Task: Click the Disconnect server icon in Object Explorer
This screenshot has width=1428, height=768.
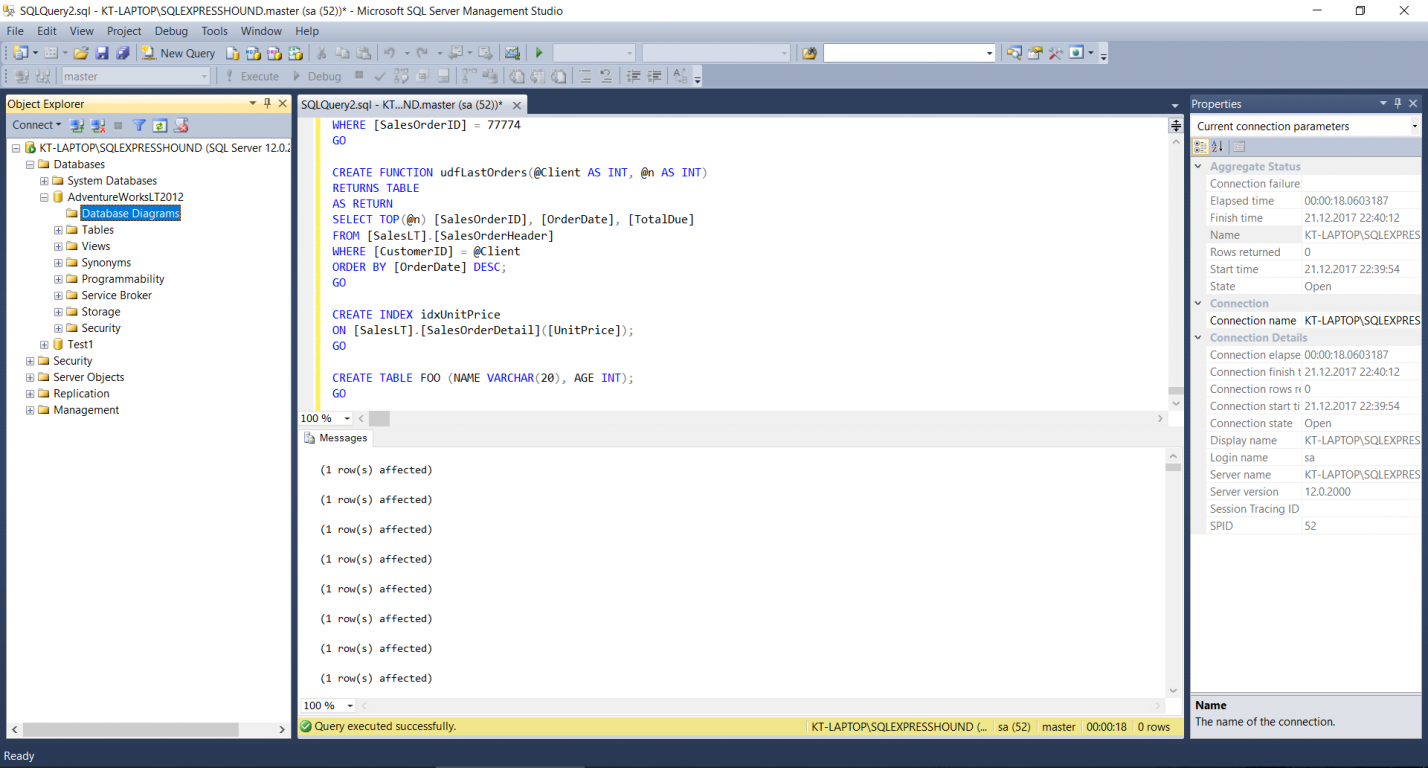Action: tap(98, 125)
